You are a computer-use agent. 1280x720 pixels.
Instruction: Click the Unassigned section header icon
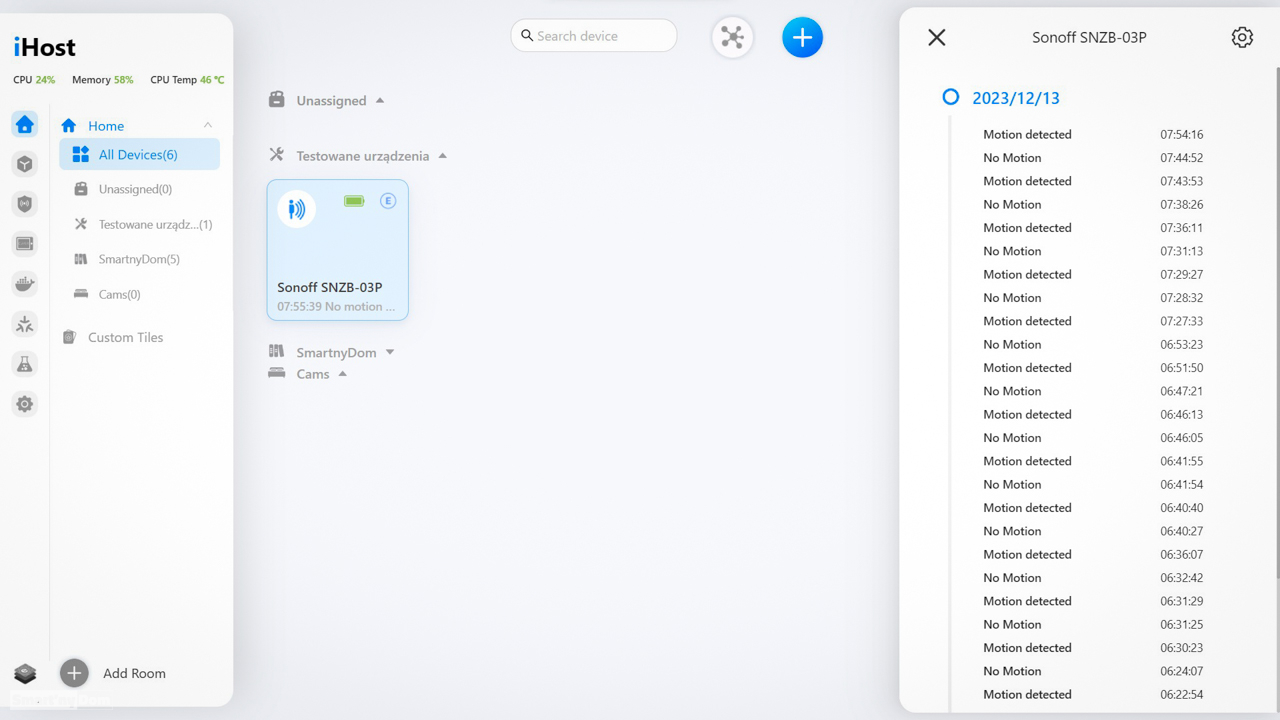[277, 99]
